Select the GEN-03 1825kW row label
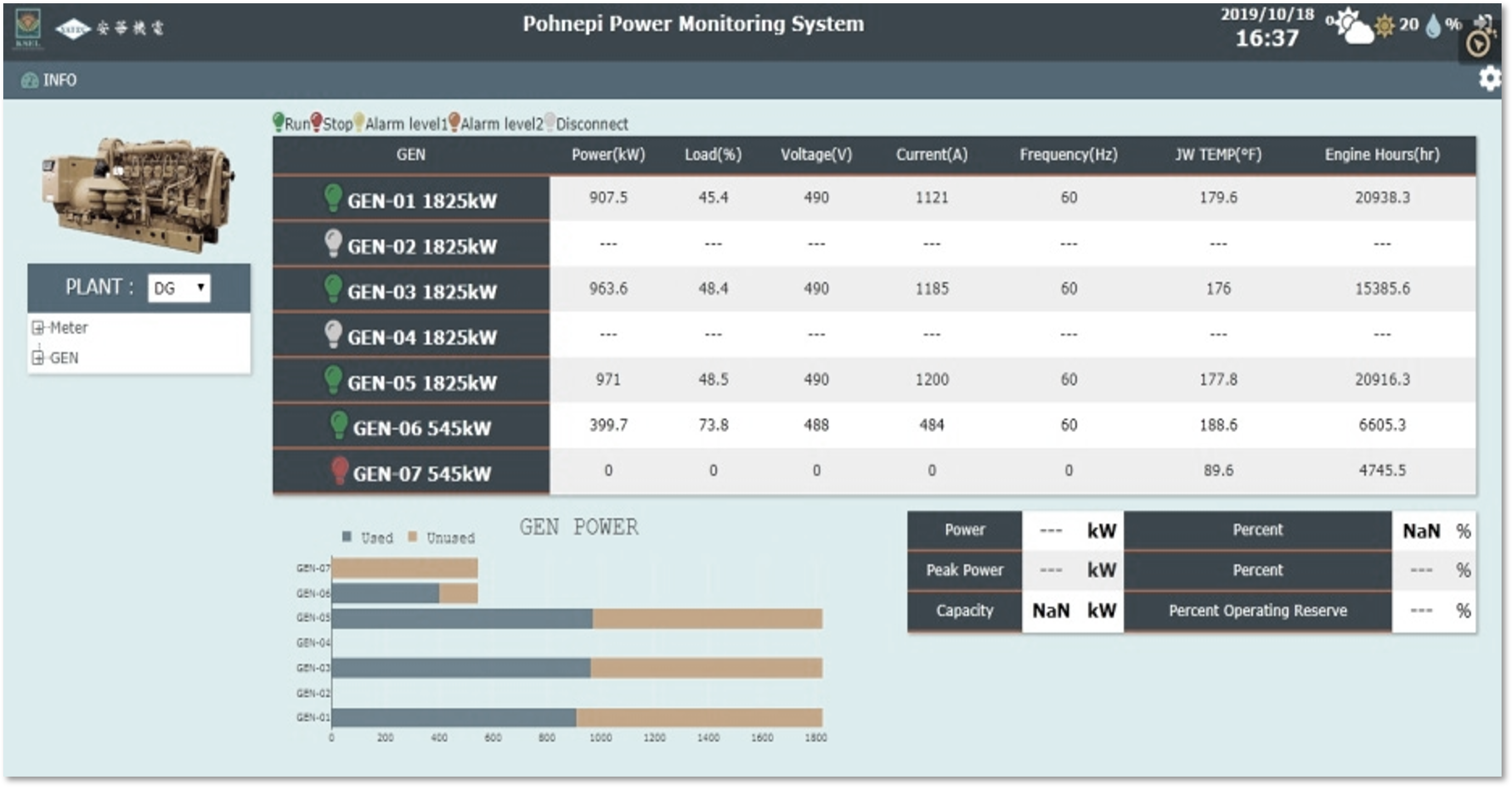The width and height of the screenshot is (1512, 787). [421, 291]
